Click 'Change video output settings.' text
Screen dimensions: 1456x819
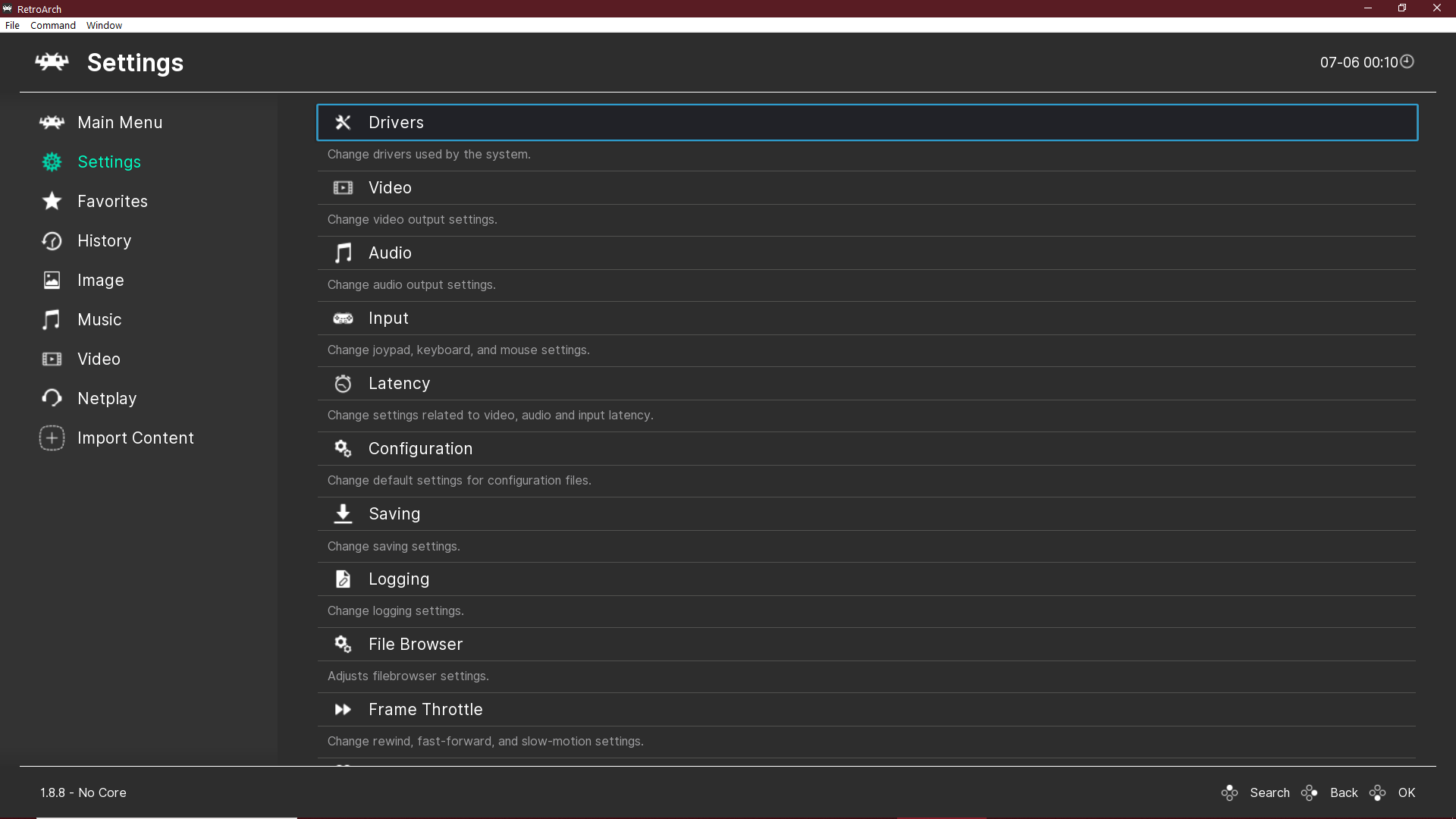click(413, 219)
